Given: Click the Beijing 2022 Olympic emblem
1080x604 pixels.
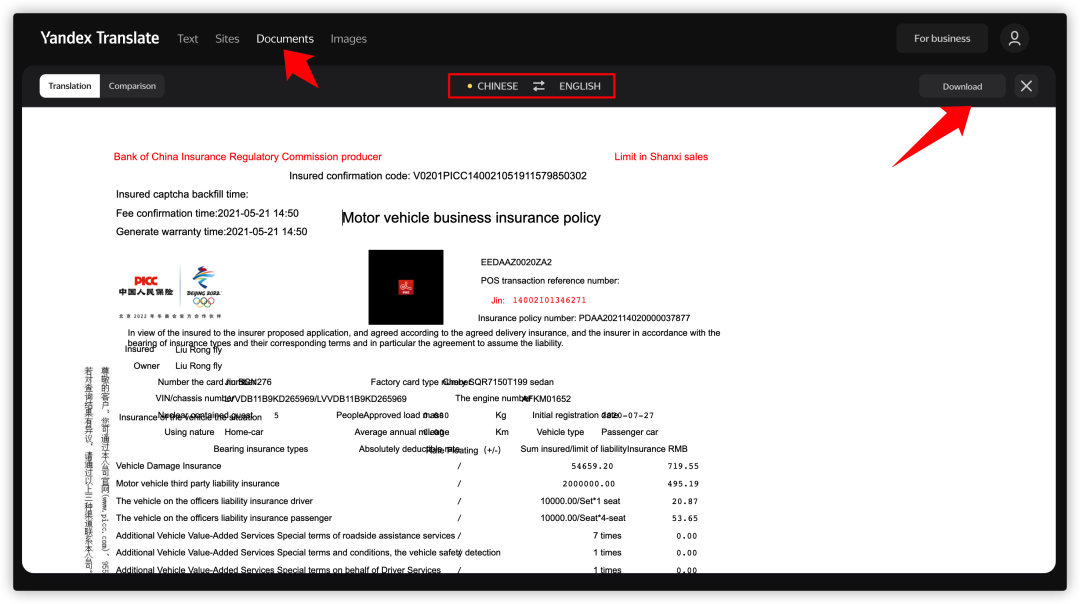Looking at the screenshot, I should 204,286.
